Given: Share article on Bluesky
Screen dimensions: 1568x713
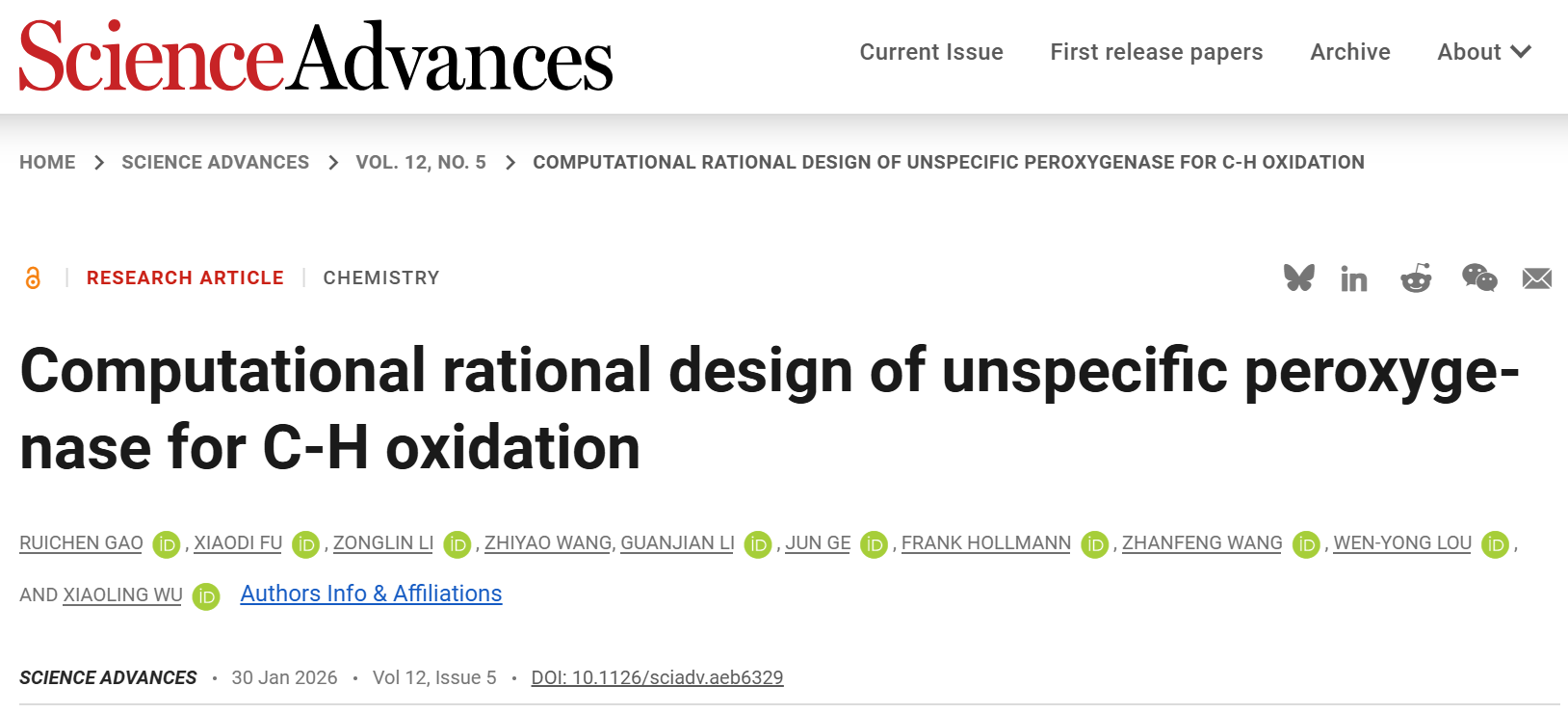Looking at the screenshot, I should tap(1298, 278).
